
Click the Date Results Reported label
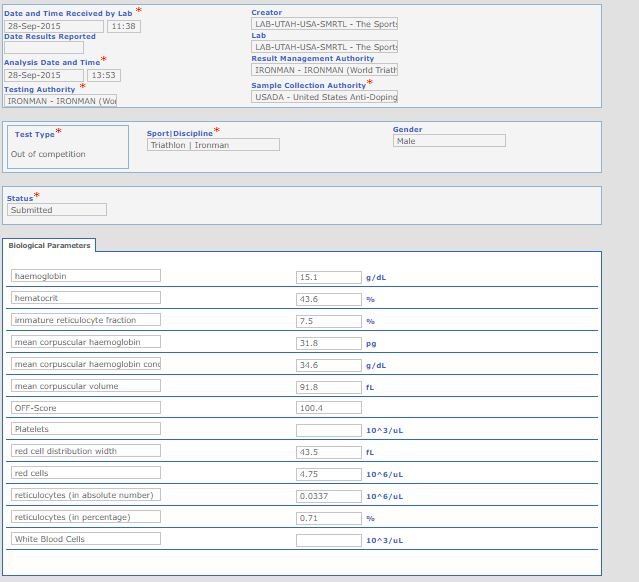point(50,37)
